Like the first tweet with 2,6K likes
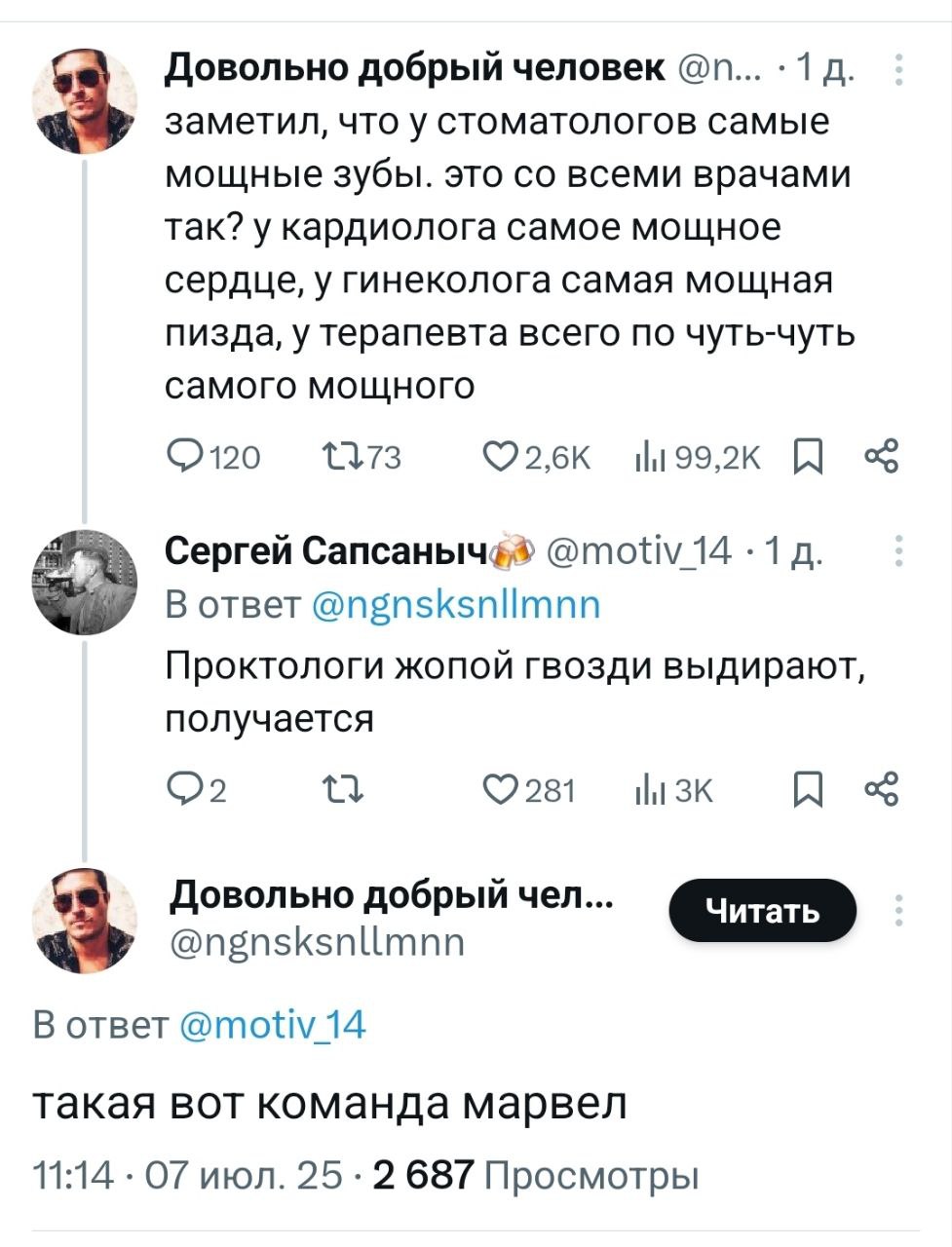This screenshot has height=1247, width=952. point(501,456)
